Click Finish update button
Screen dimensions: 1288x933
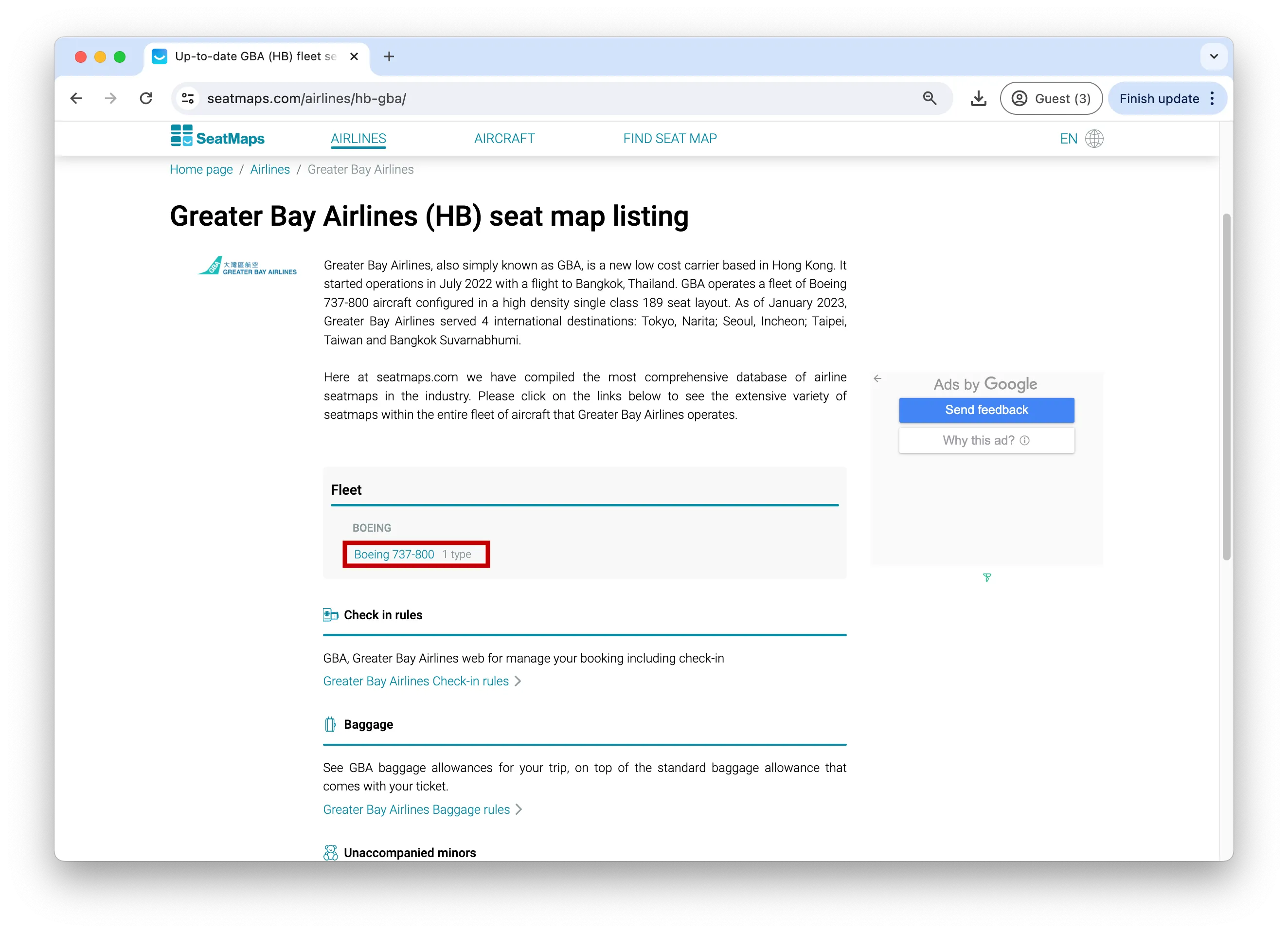[x=1159, y=98]
